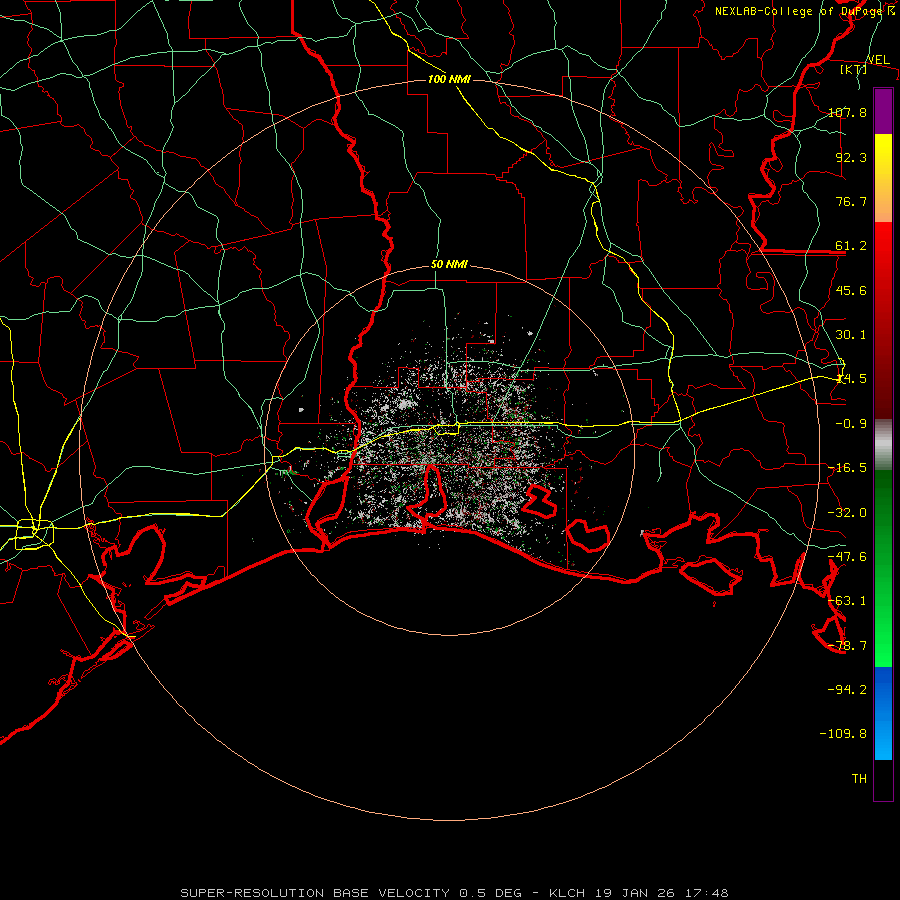
Task: Click the 30.1 legend value
Action: pyautogui.click(x=851, y=335)
